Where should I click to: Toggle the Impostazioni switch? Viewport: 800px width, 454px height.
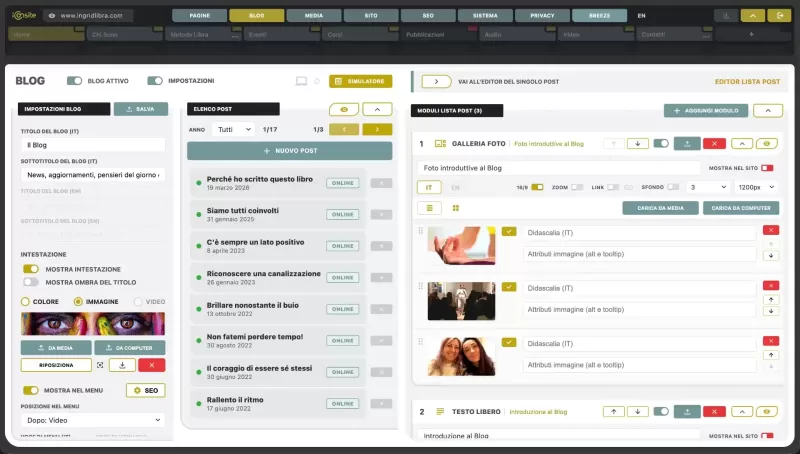[x=155, y=81]
